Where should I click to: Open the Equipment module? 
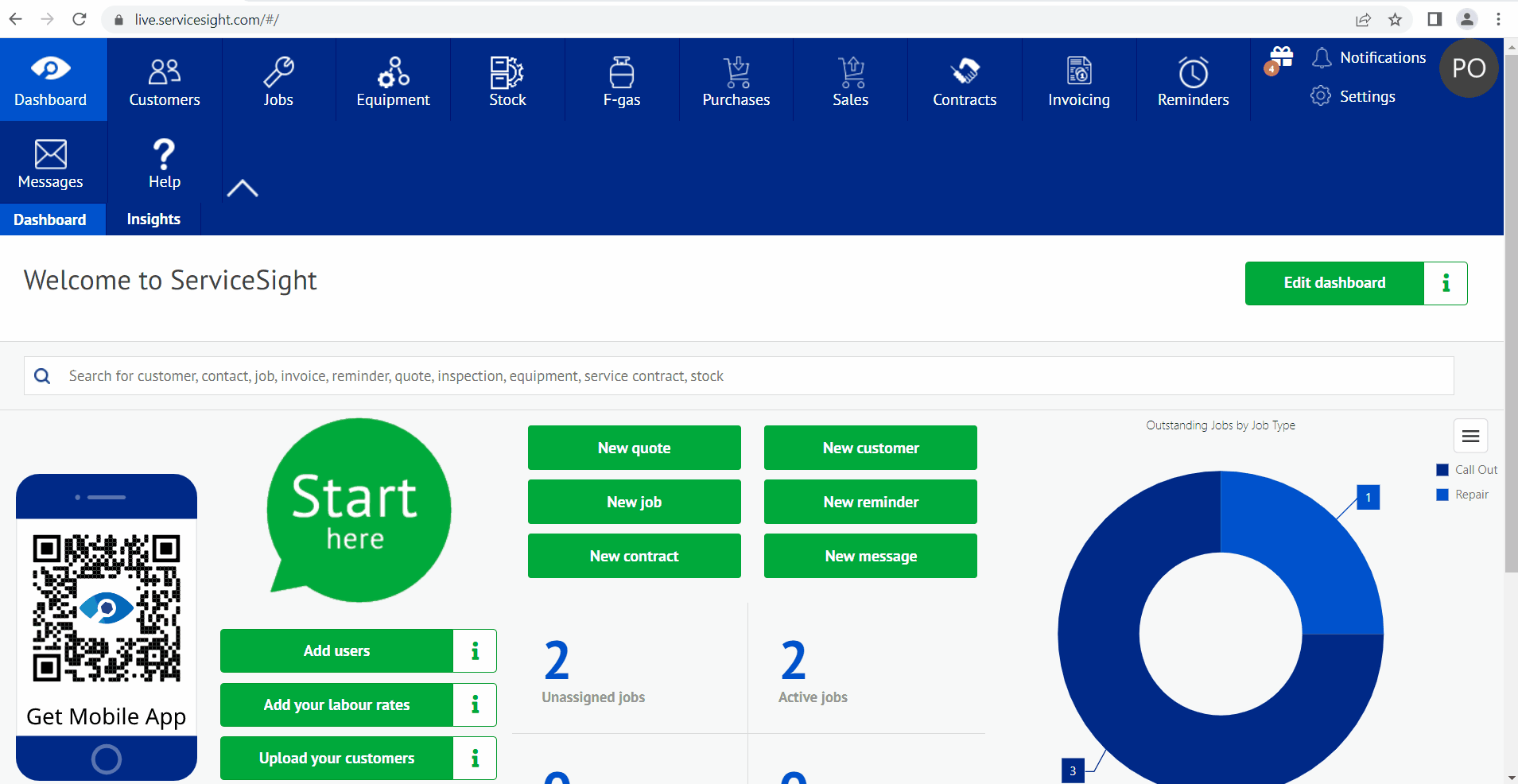coord(393,80)
